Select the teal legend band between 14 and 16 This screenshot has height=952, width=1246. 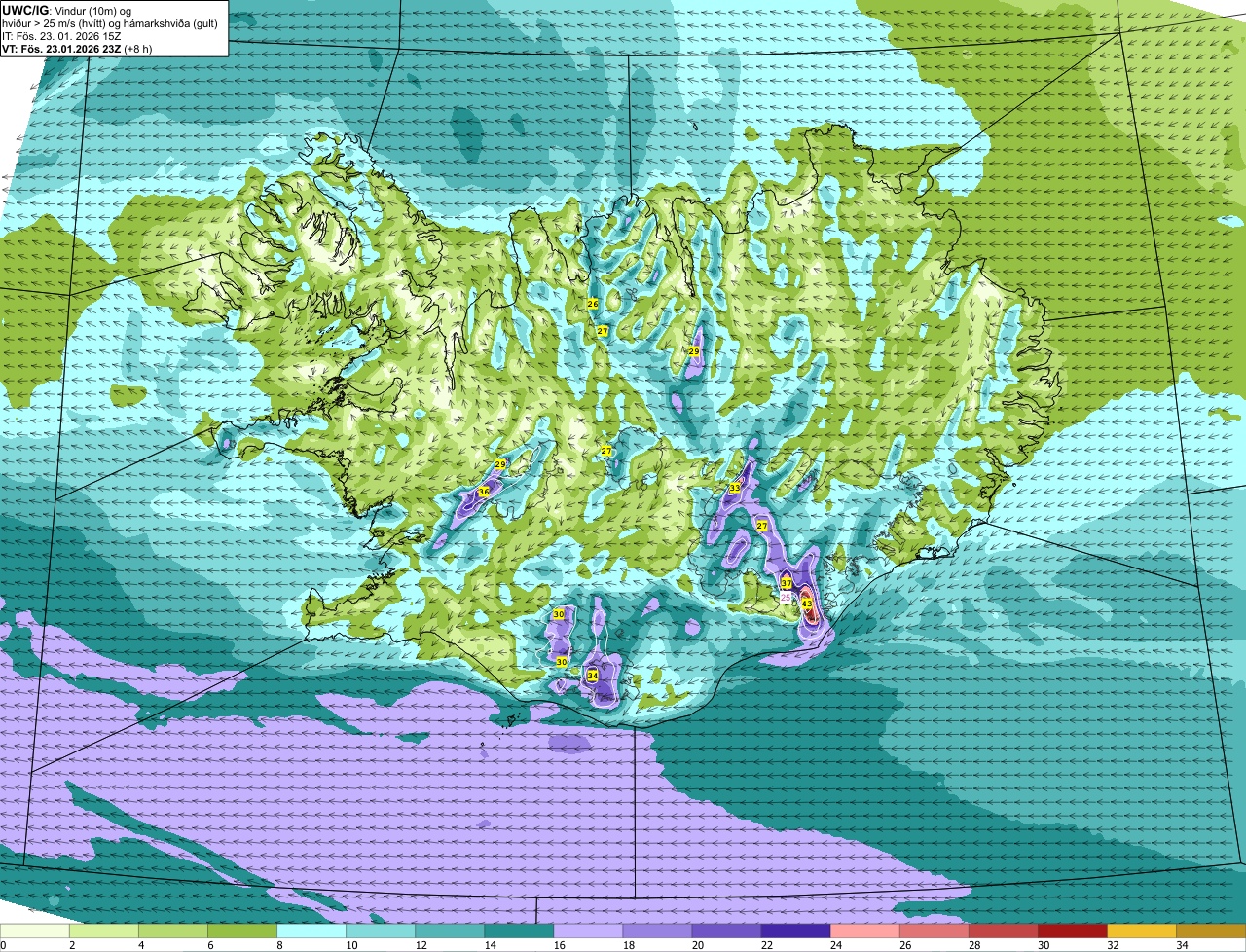(x=519, y=932)
